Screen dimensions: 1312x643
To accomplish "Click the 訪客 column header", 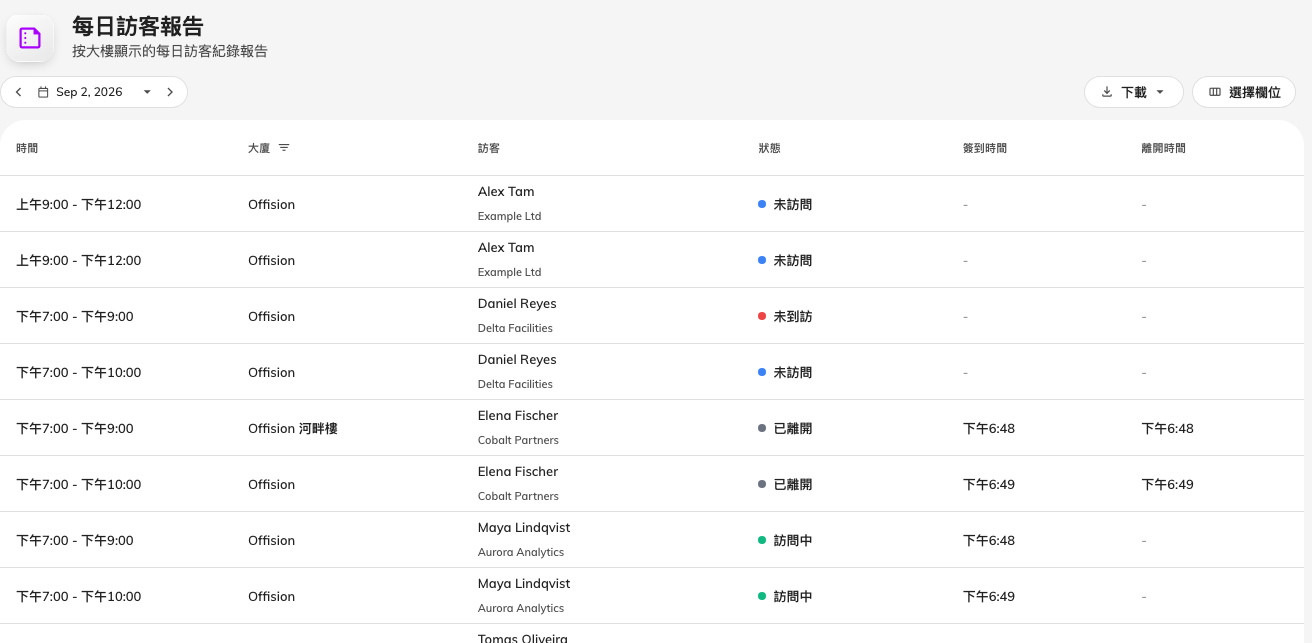I will (489, 148).
